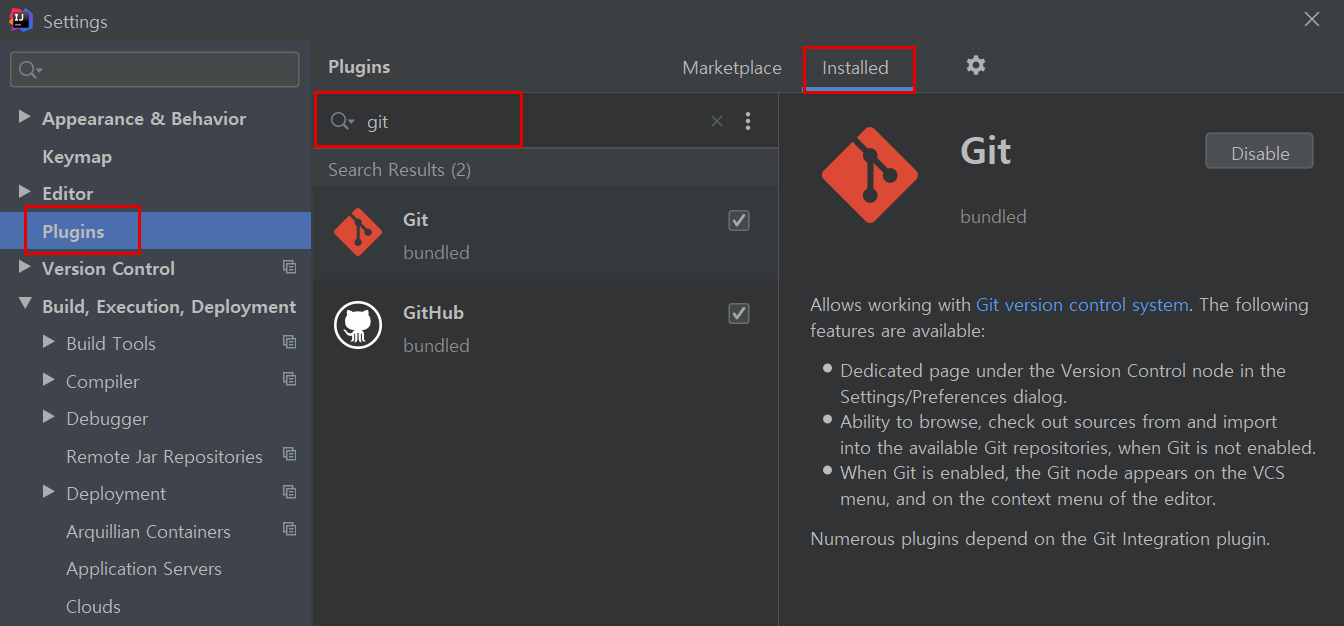Open Application Servers settings
The height and width of the screenshot is (626, 1344).
pyautogui.click(x=144, y=569)
